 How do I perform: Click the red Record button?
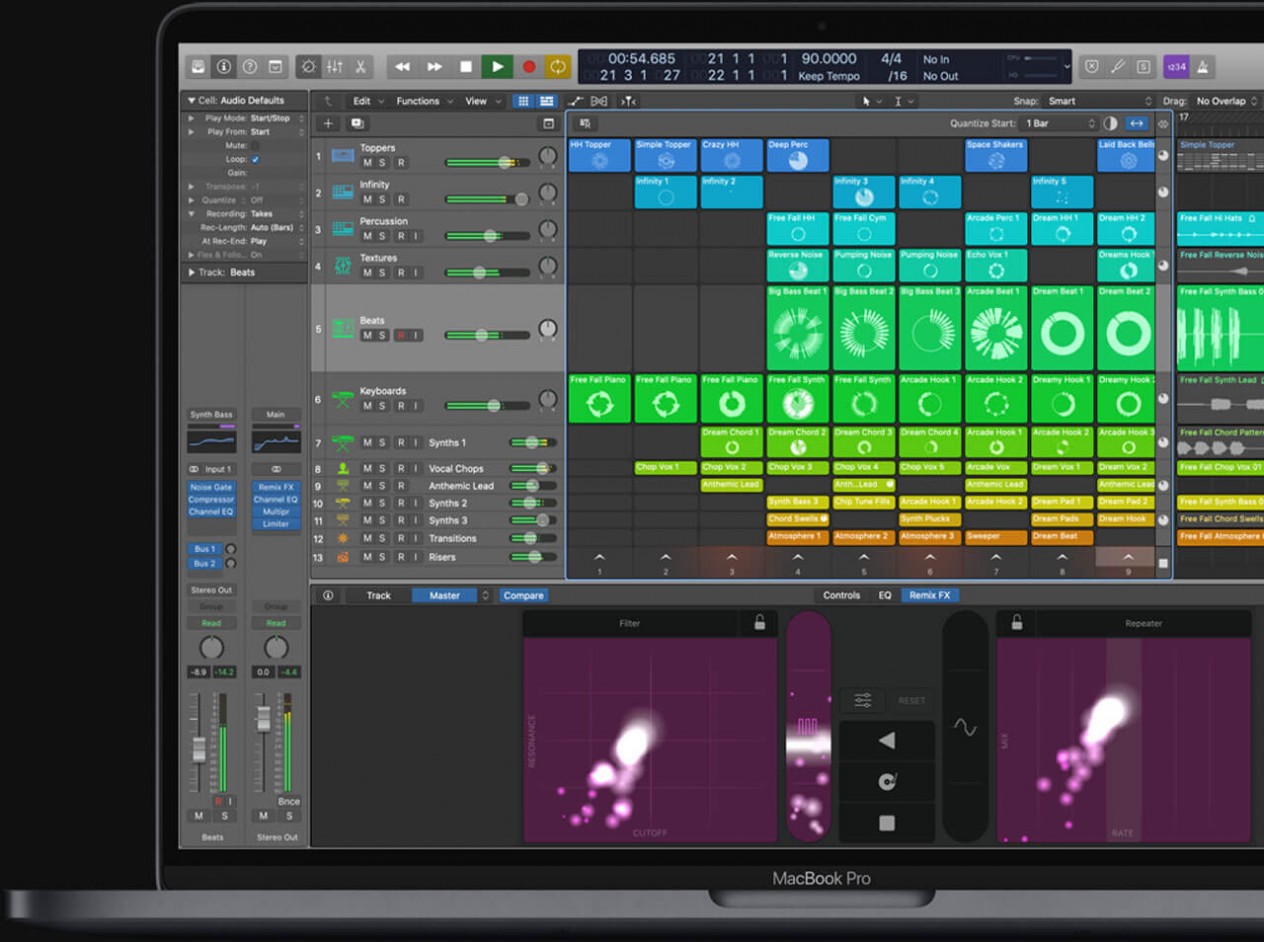[528, 67]
